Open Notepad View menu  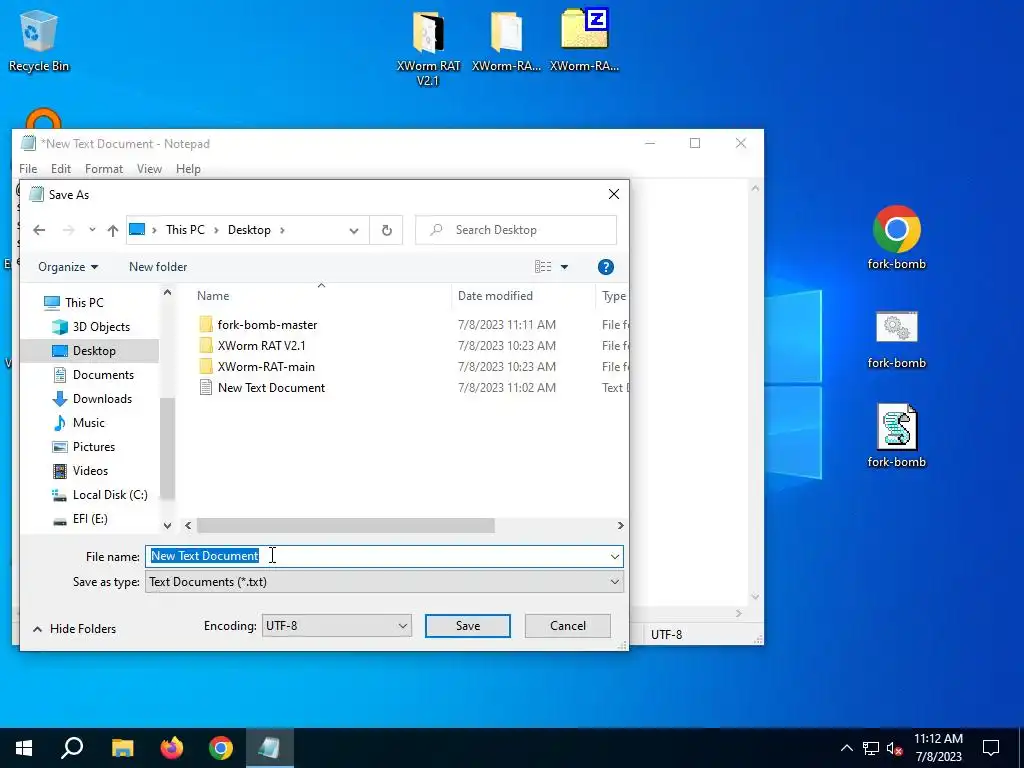pyautogui.click(x=149, y=169)
